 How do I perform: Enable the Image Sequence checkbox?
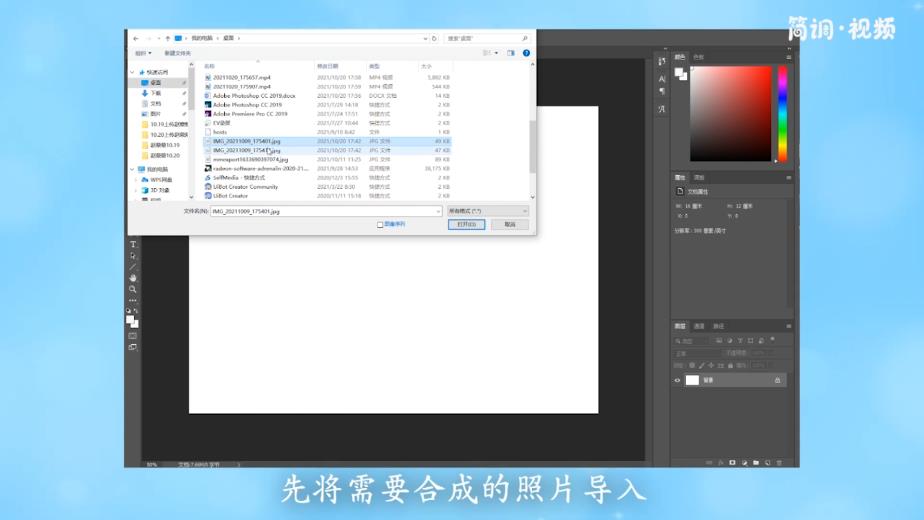[380, 225]
